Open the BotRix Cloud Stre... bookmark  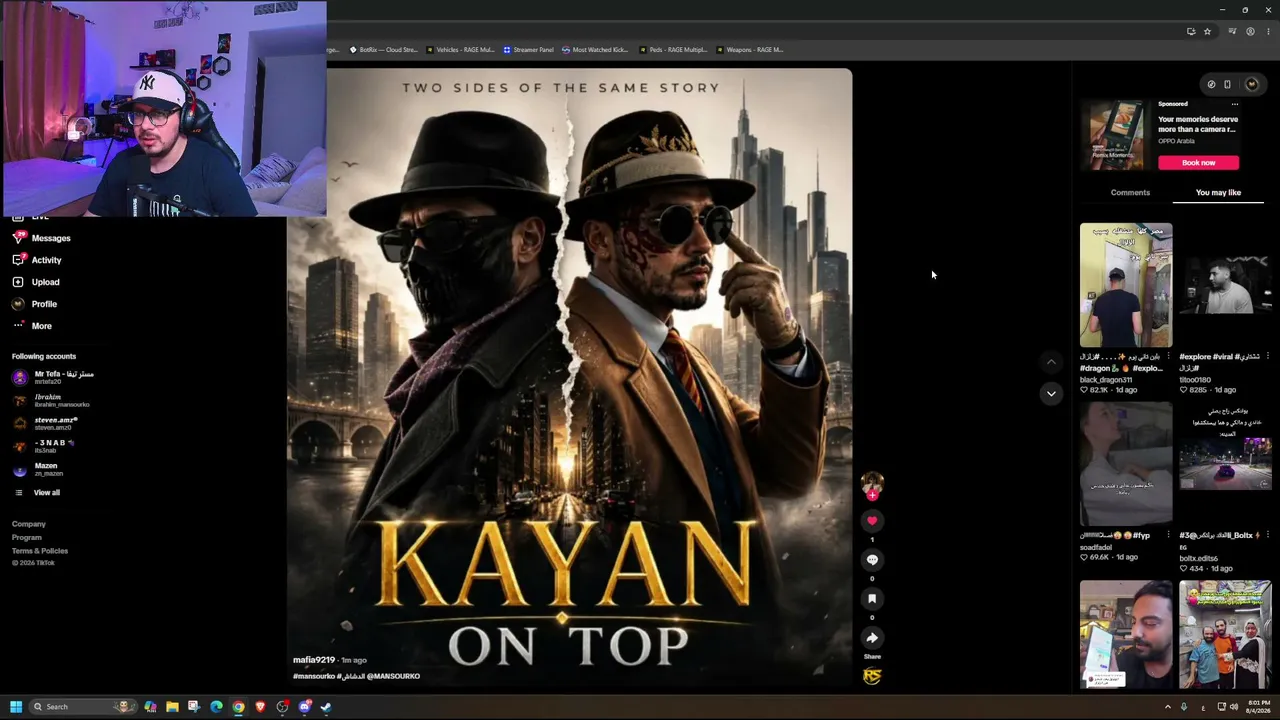[383, 49]
